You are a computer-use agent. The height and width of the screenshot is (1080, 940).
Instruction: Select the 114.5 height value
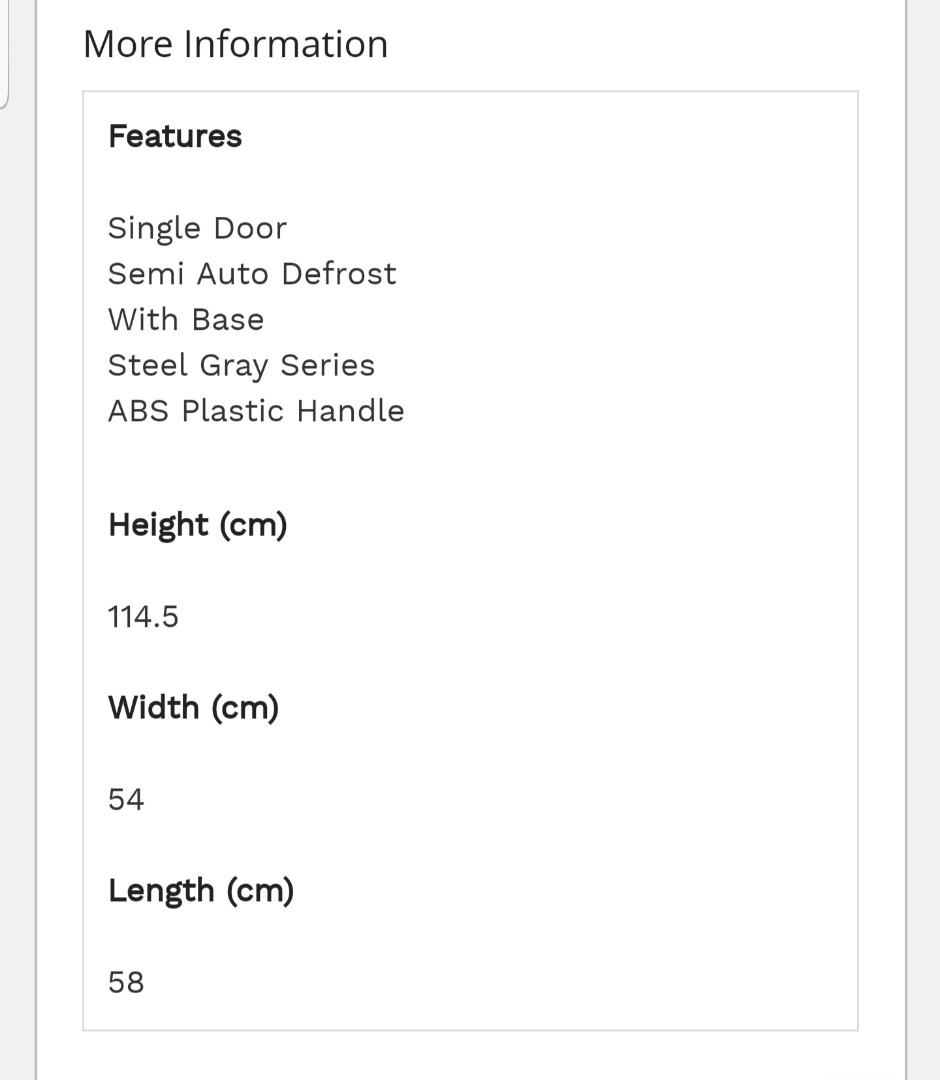tap(143, 616)
